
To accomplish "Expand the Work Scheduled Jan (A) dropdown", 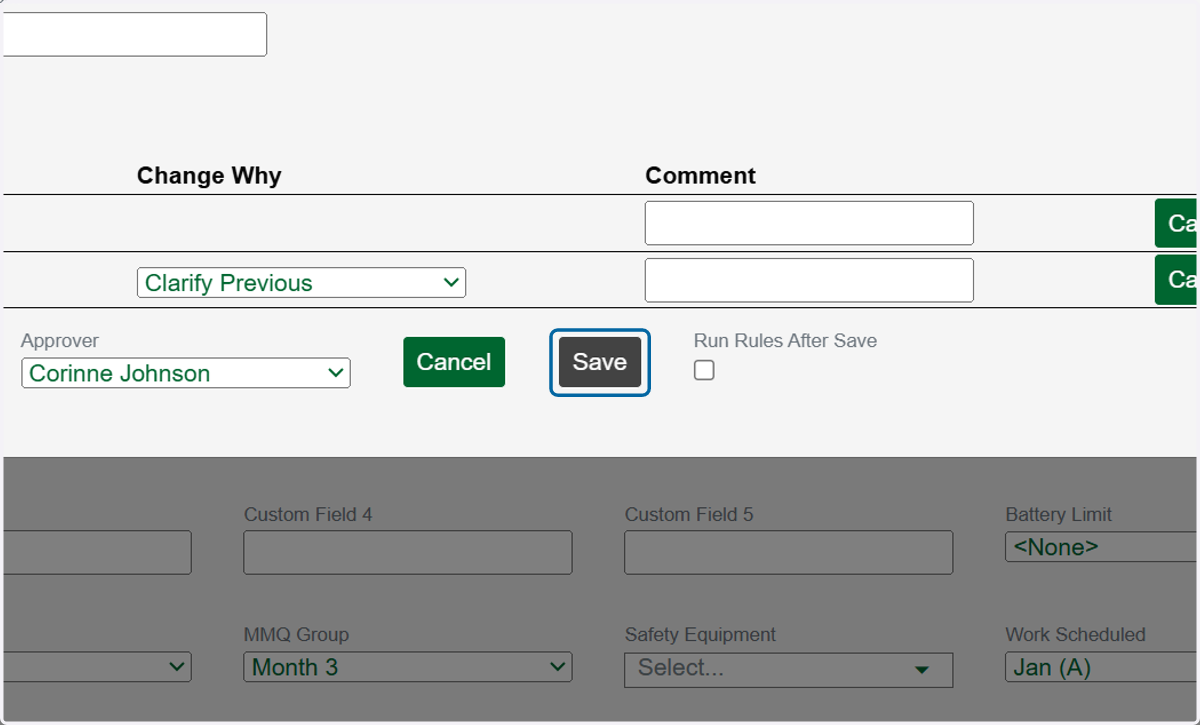I will 1101,667.
